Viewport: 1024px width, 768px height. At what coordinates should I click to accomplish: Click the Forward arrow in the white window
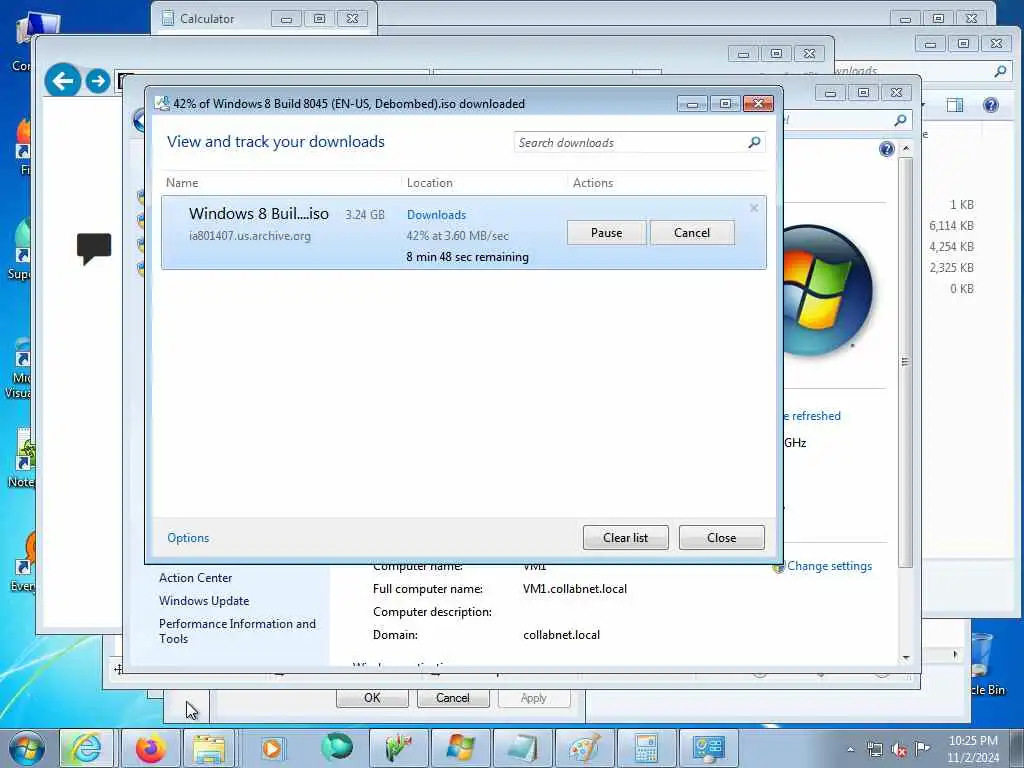[98, 81]
